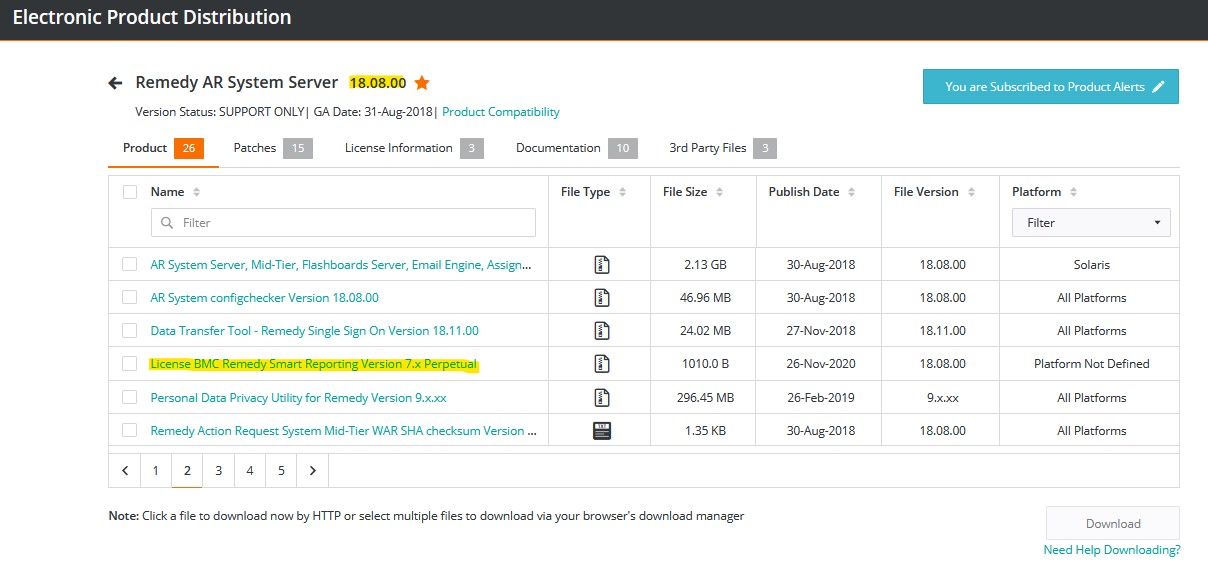Click the back arrow beside Remedy AR System Server
Screen dimensions: 1208x572
(x=115, y=83)
